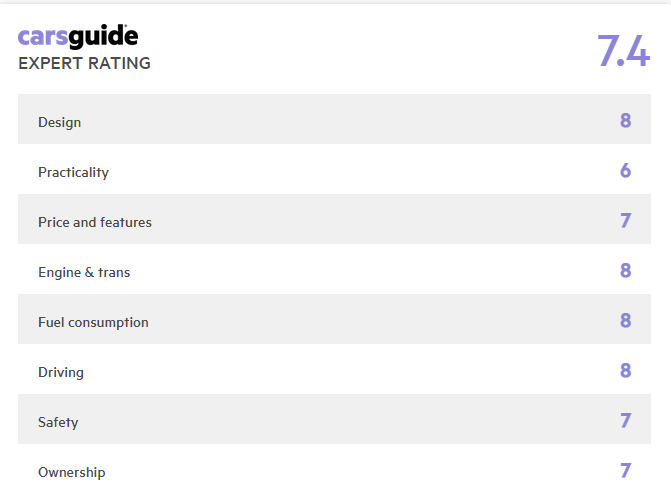671x492 pixels.
Task: Open the Engine & trans row
Action: [x=334, y=269]
